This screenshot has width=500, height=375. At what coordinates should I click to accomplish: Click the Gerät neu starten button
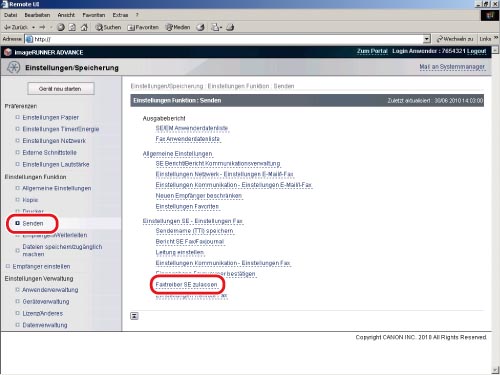(x=61, y=89)
